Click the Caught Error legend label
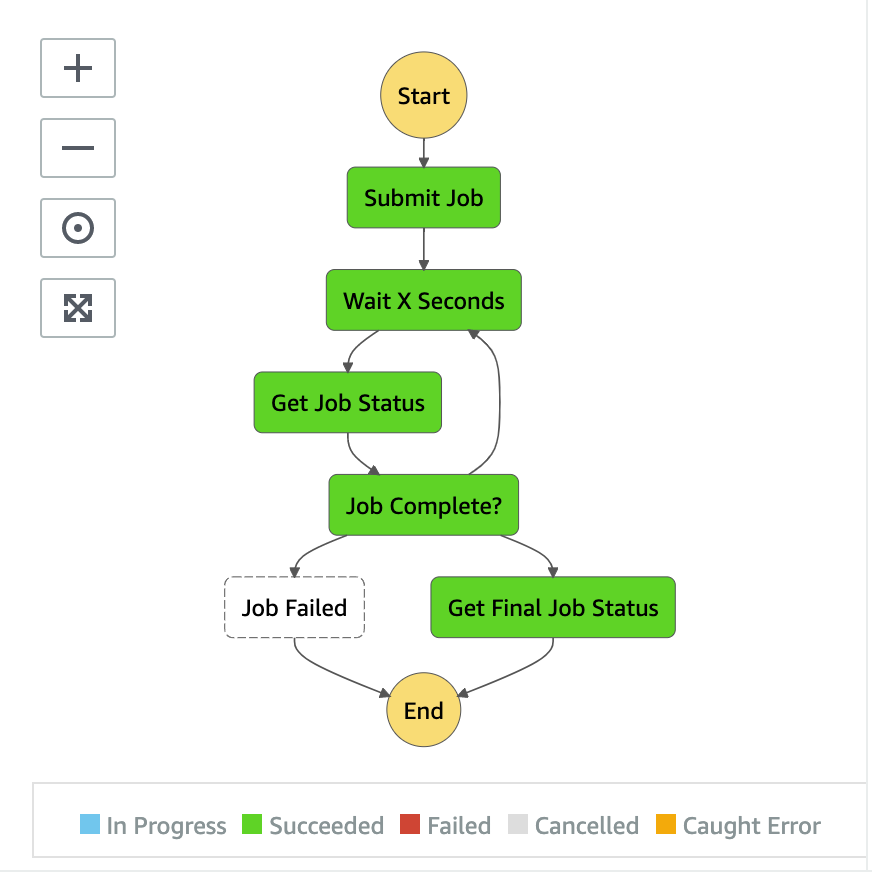The image size is (872, 878). point(752,826)
